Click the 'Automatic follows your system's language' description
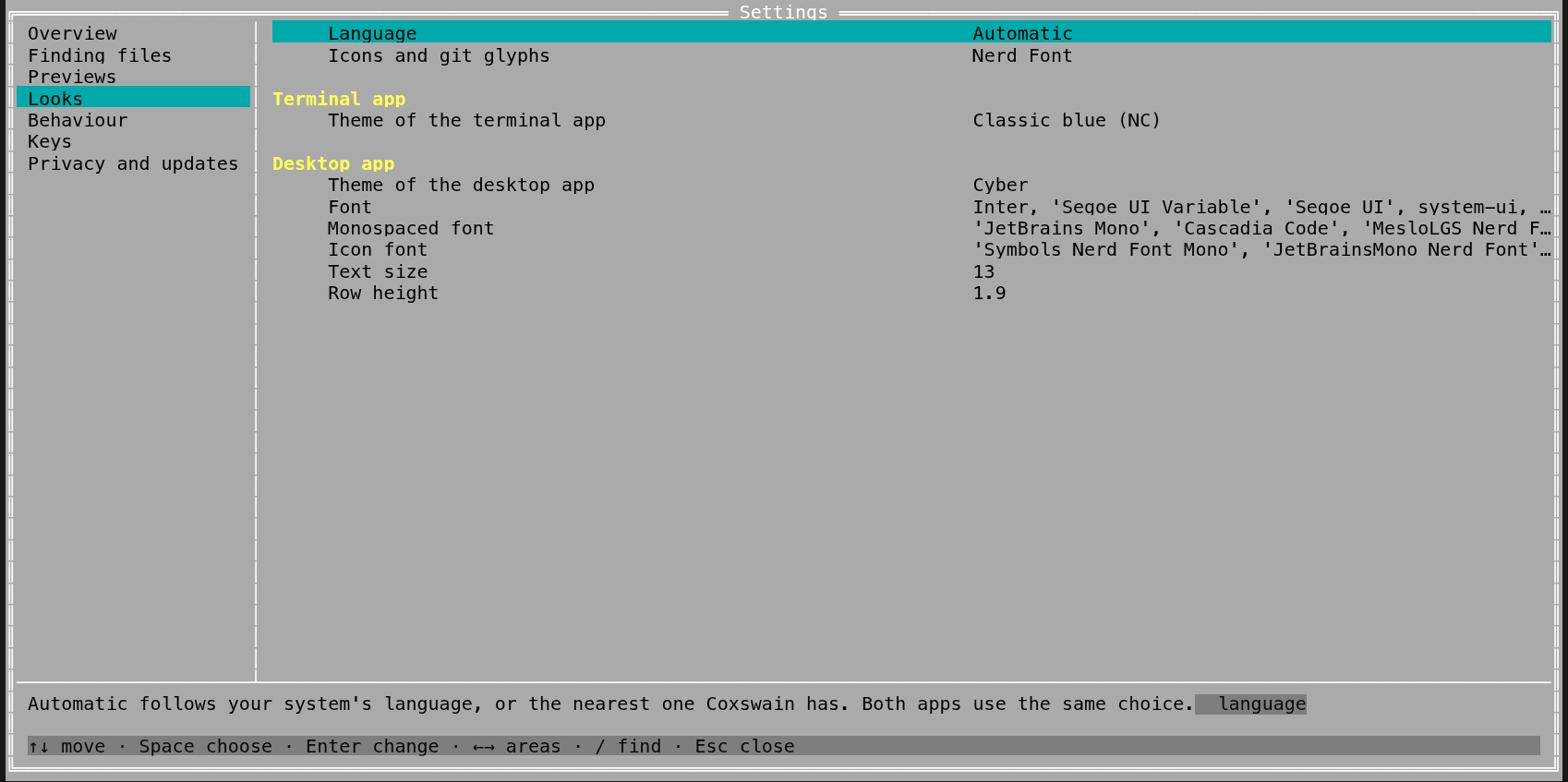 coord(610,704)
